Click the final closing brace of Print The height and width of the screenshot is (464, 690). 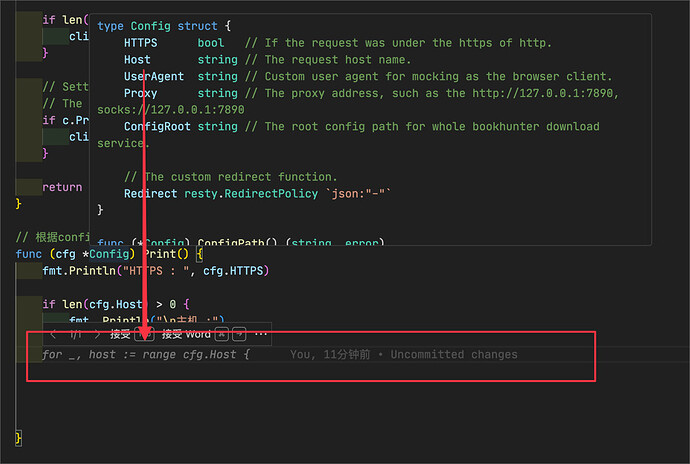coord(18,438)
